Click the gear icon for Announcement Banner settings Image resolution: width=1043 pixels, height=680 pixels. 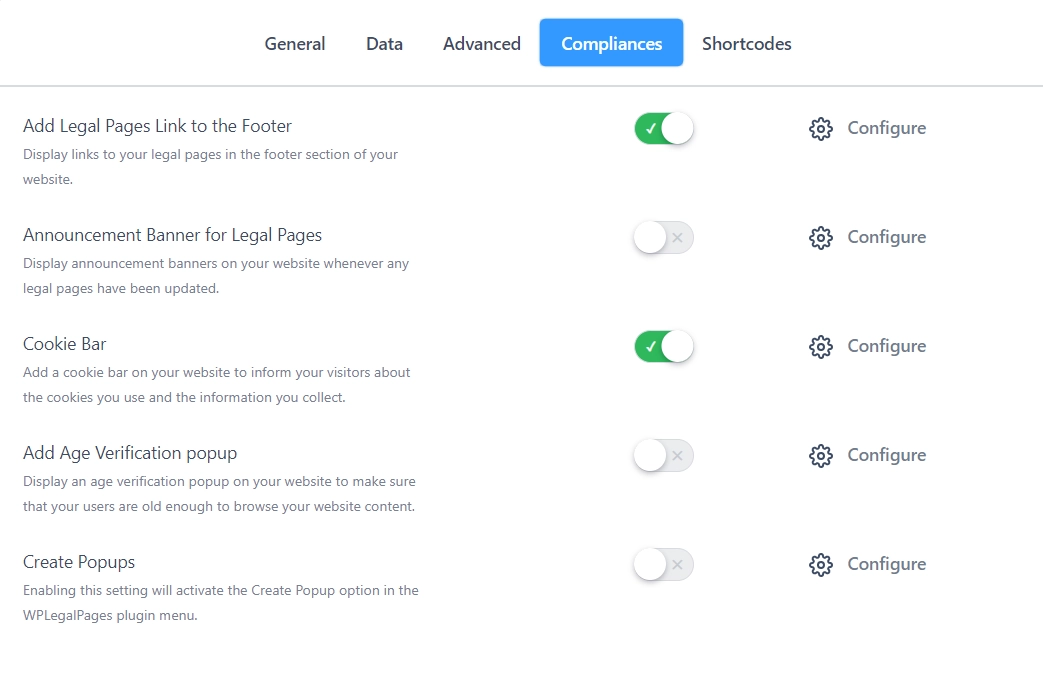820,237
